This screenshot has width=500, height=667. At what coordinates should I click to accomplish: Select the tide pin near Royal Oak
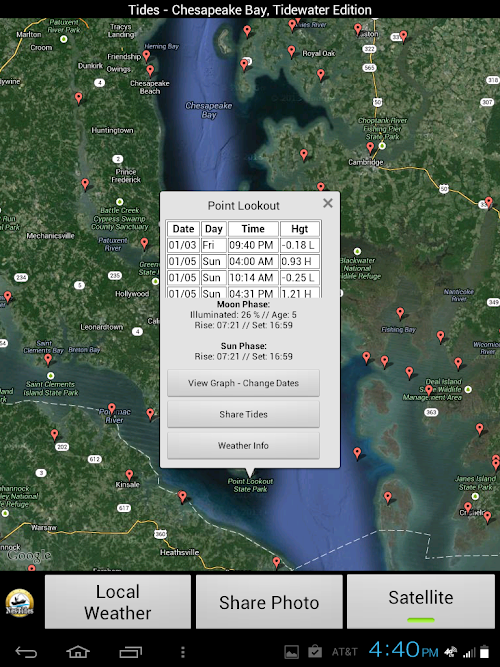(x=291, y=51)
